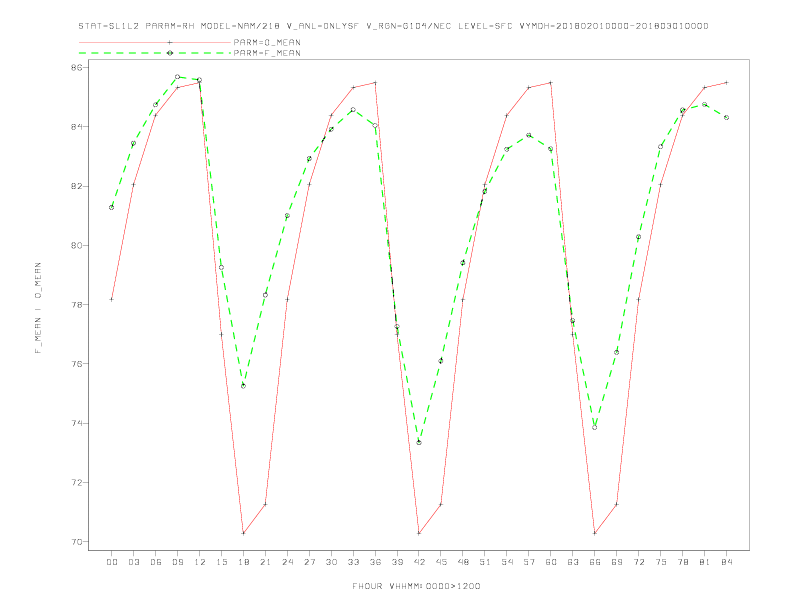Click the vertical axis title F_MEAN | O_MEAN
Viewport: 792px width, 612px height.
38,308
